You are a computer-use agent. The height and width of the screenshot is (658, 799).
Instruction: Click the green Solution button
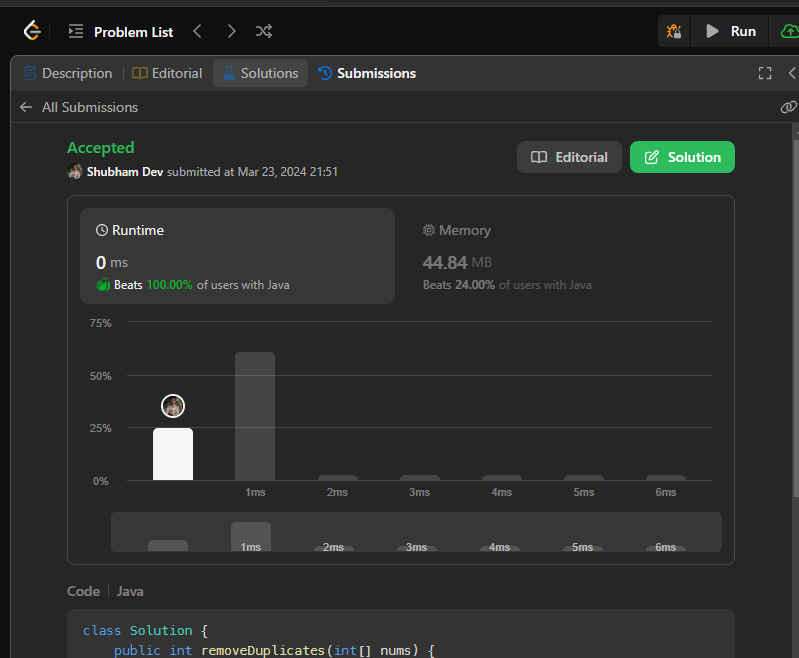pyautogui.click(x=682, y=157)
